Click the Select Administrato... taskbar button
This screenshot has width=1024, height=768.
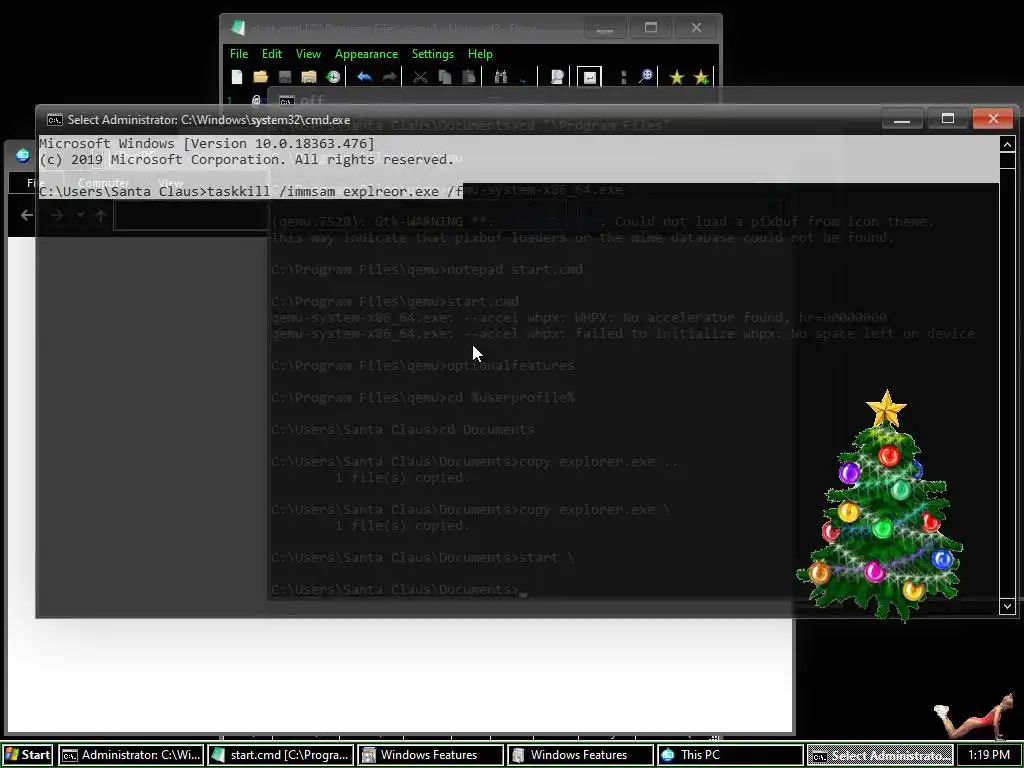pyautogui.click(x=880, y=755)
